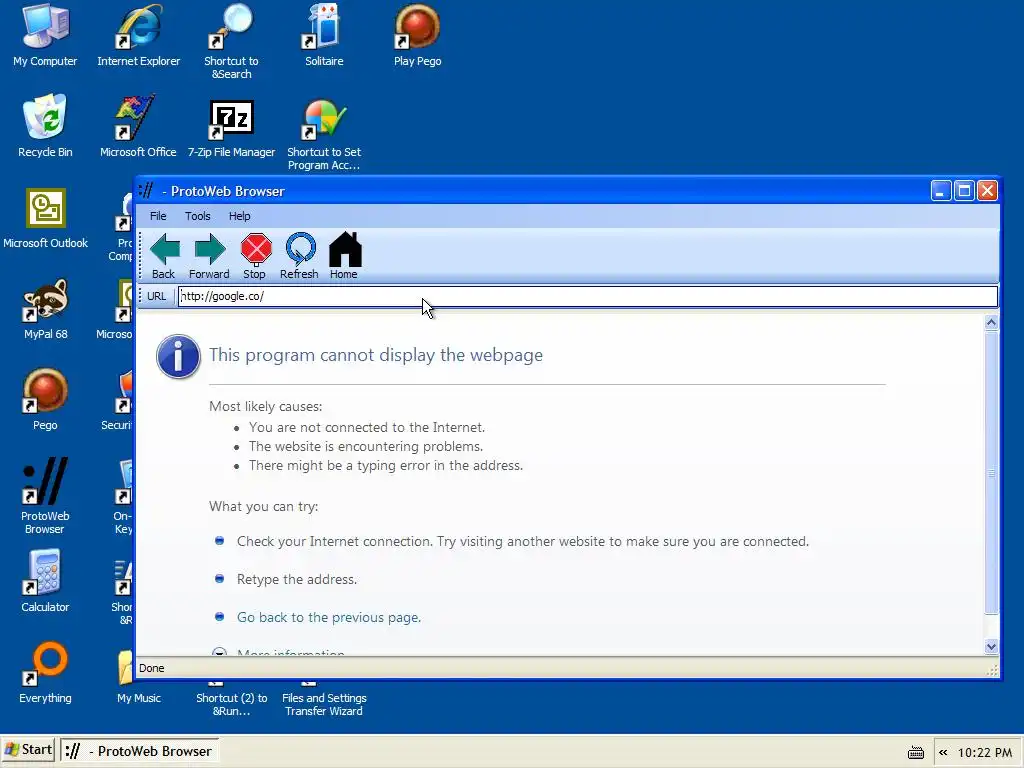Select the MyPal 68 raccoon icon
The image size is (1024, 768).
pyautogui.click(x=45, y=309)
